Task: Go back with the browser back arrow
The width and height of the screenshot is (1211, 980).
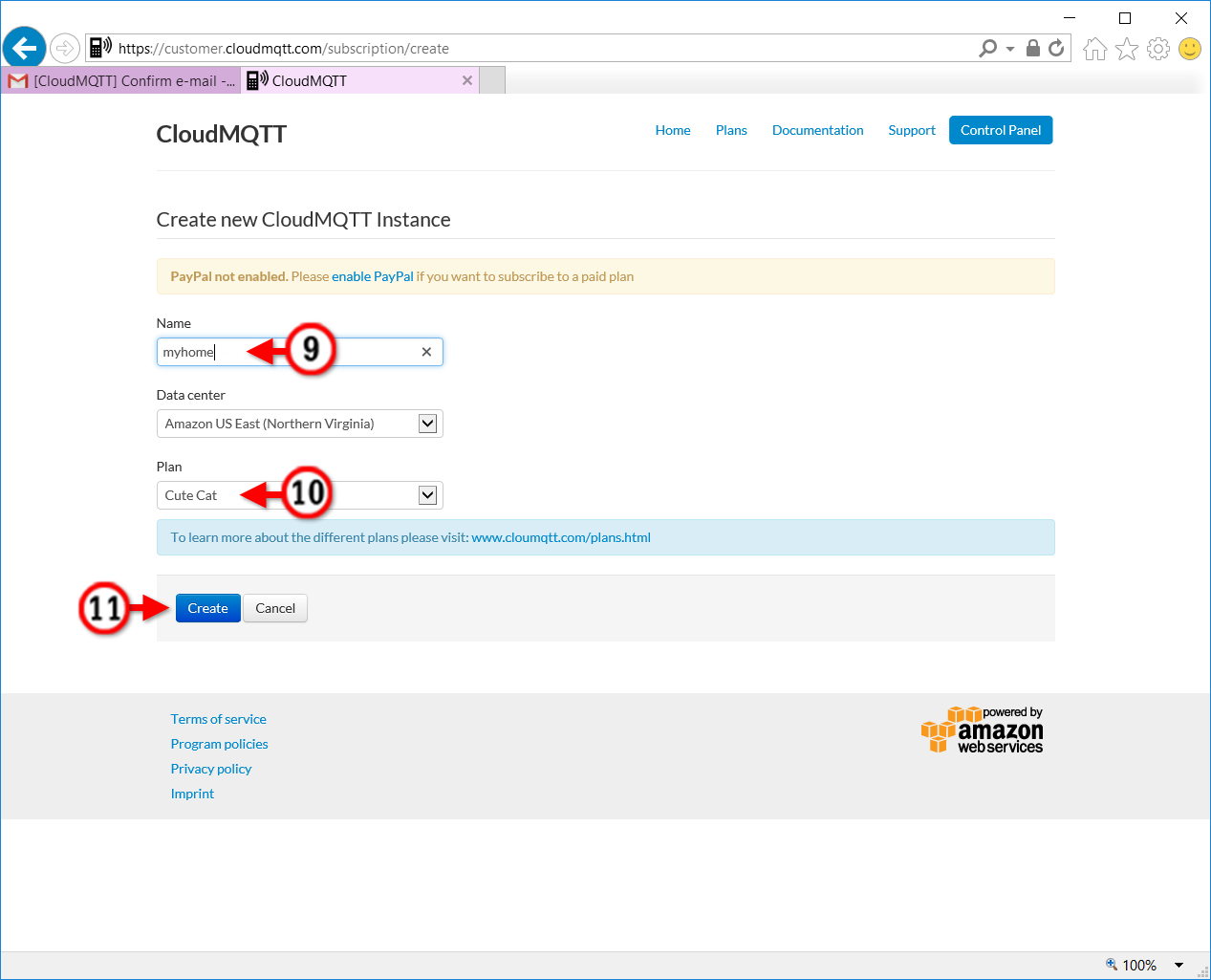Action: (x=25, y=48)
